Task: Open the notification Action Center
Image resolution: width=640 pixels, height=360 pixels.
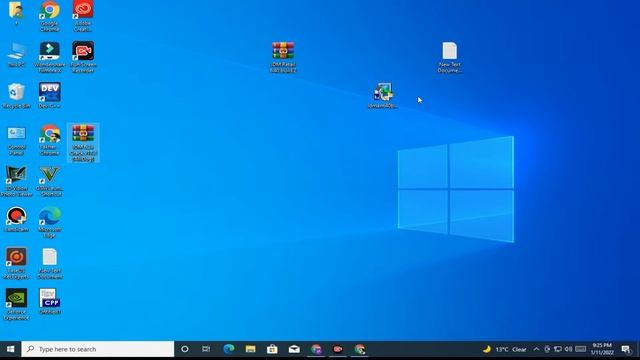Action: coord(626,349)
